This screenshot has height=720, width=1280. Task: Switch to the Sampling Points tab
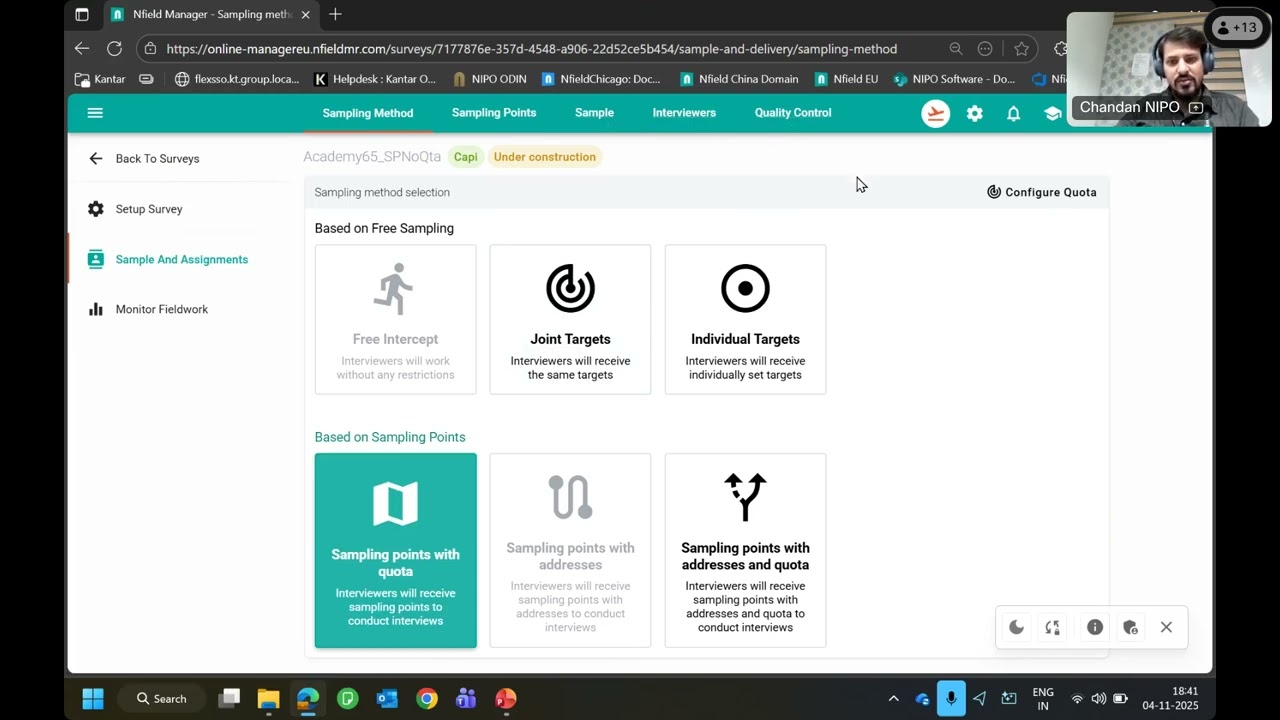tap(494, 113)
